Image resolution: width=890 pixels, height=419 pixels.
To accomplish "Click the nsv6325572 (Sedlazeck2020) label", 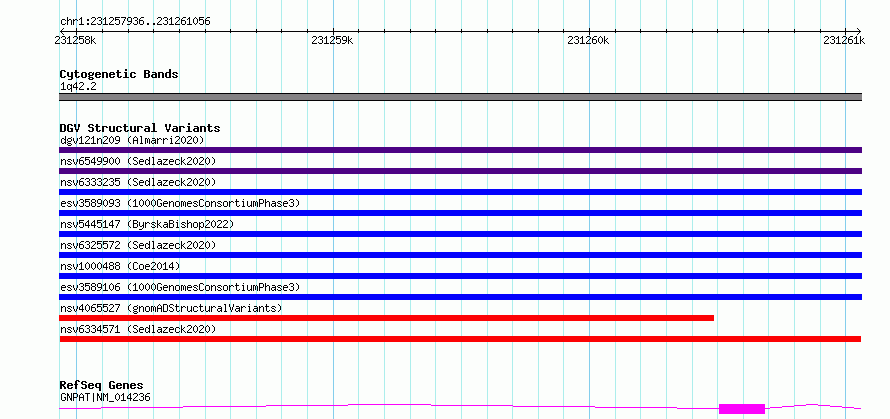I will coord(138,245).
